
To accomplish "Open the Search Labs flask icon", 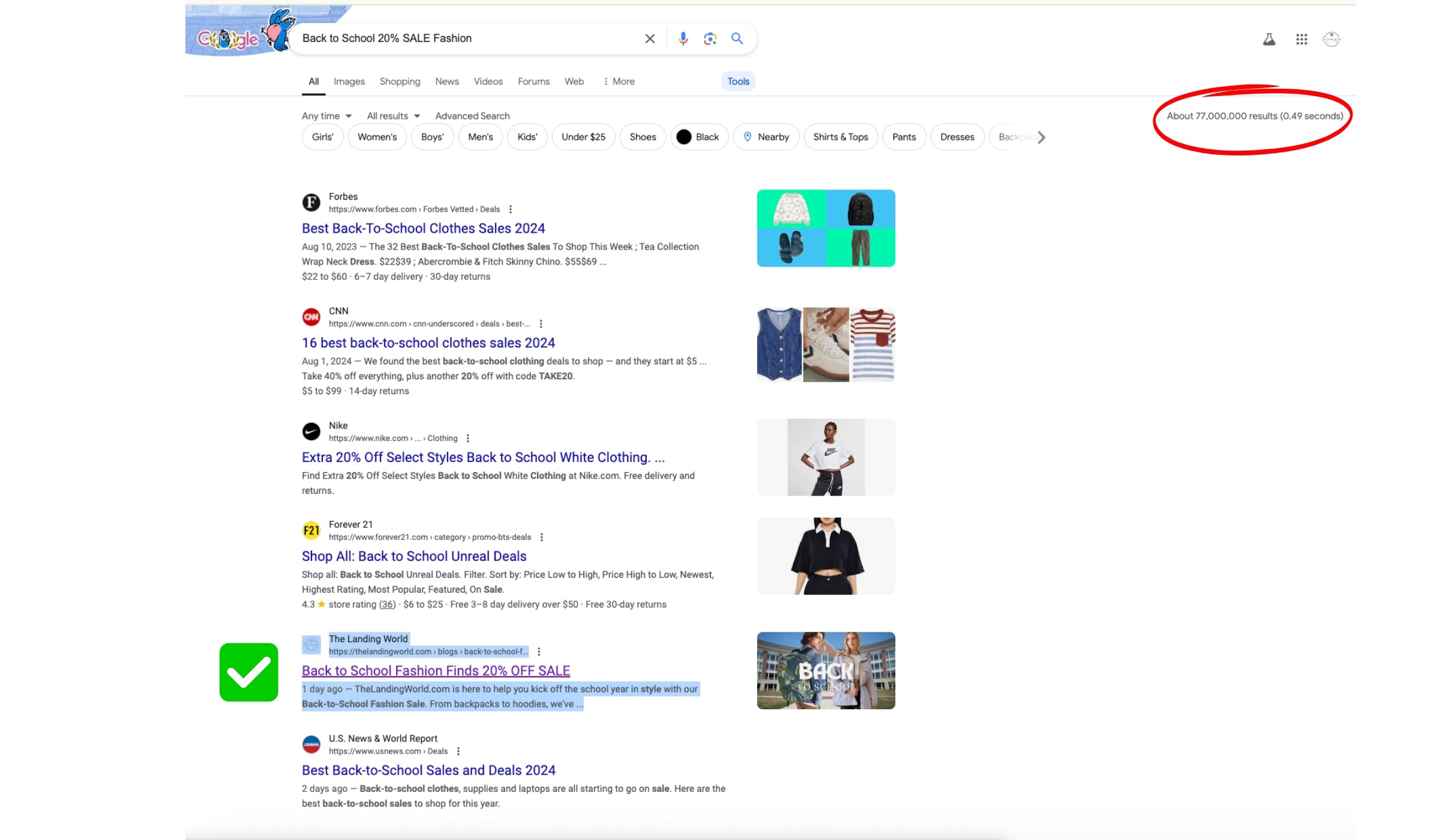I will coord(1269,39).
